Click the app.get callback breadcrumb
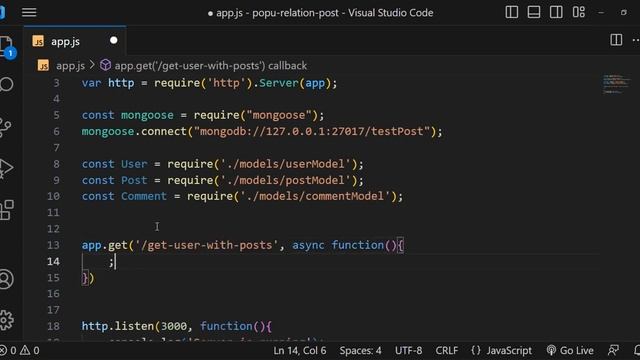Viewport: 640px width, 360px height. [211, 66]
